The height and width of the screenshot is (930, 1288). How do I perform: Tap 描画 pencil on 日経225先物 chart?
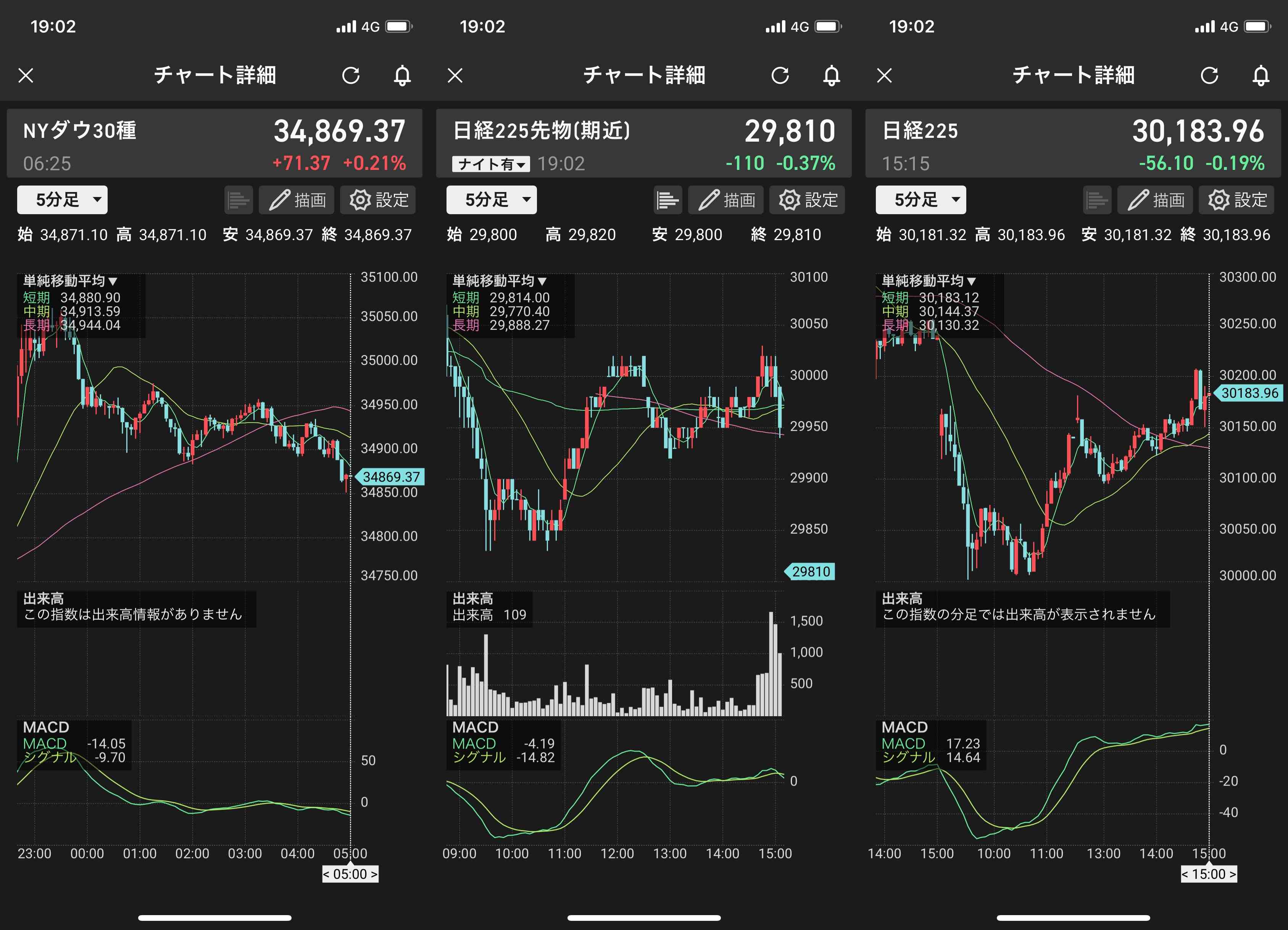(x=726, y=200)
